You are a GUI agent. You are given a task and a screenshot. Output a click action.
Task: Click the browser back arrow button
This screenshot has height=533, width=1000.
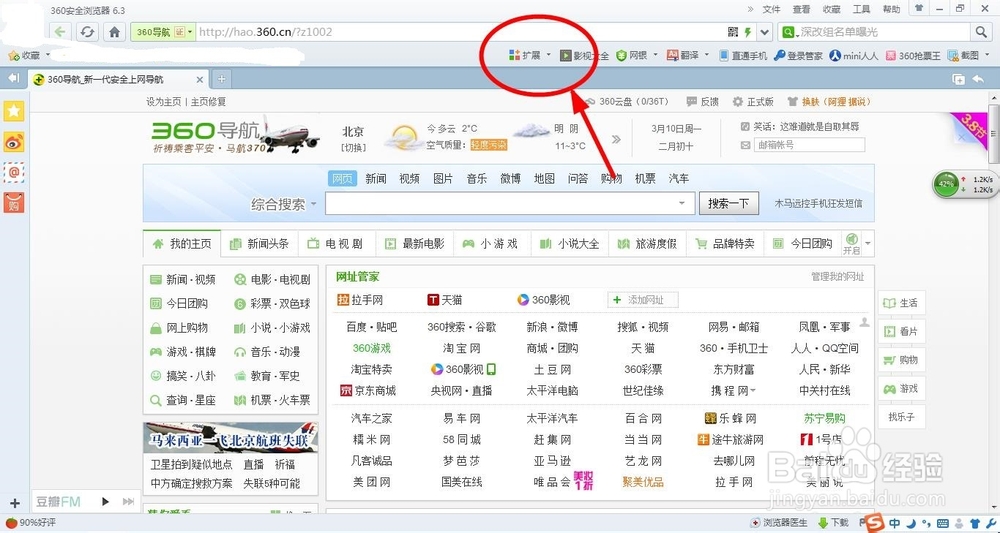(61, 32)
